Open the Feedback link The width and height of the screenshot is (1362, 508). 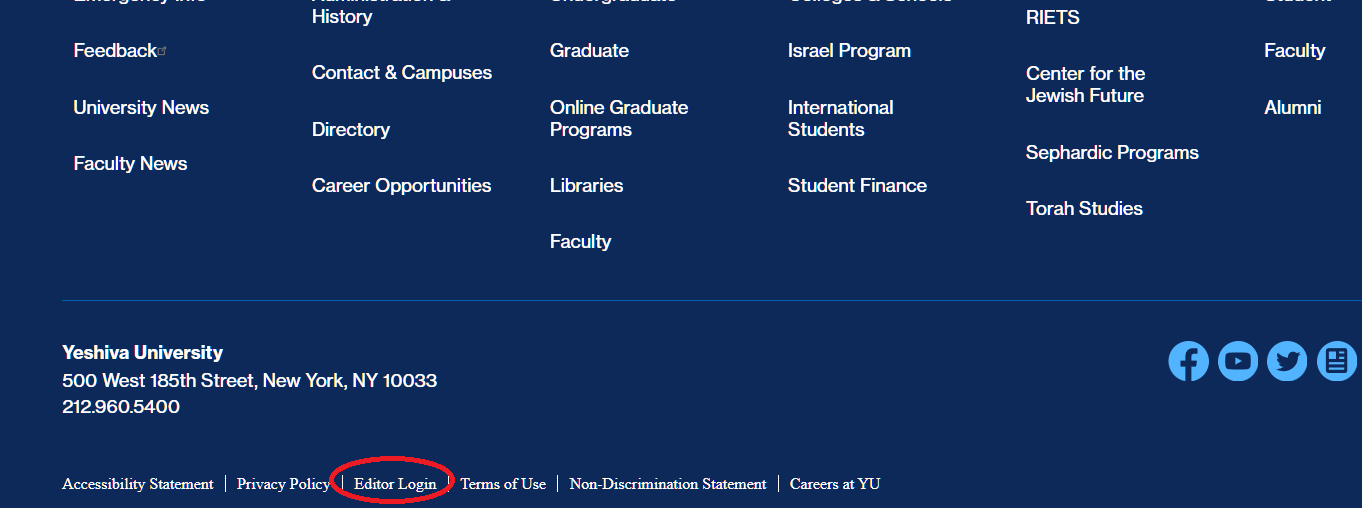[x=115, y=51]
